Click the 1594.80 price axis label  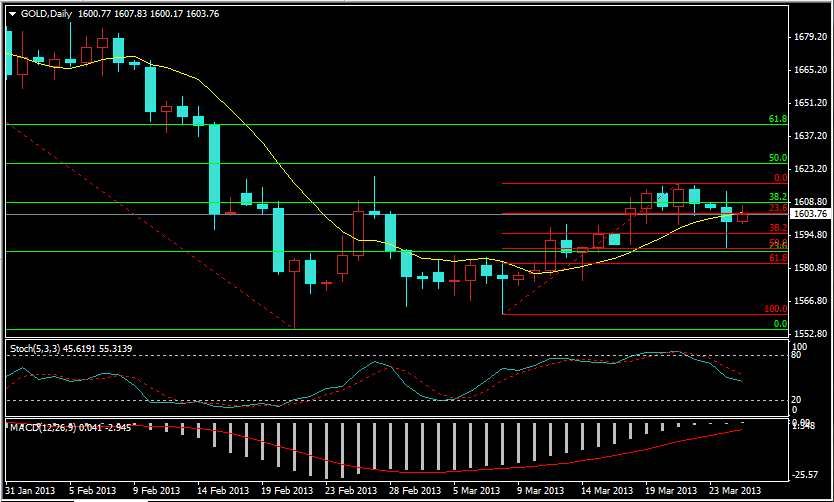(810, 235)
